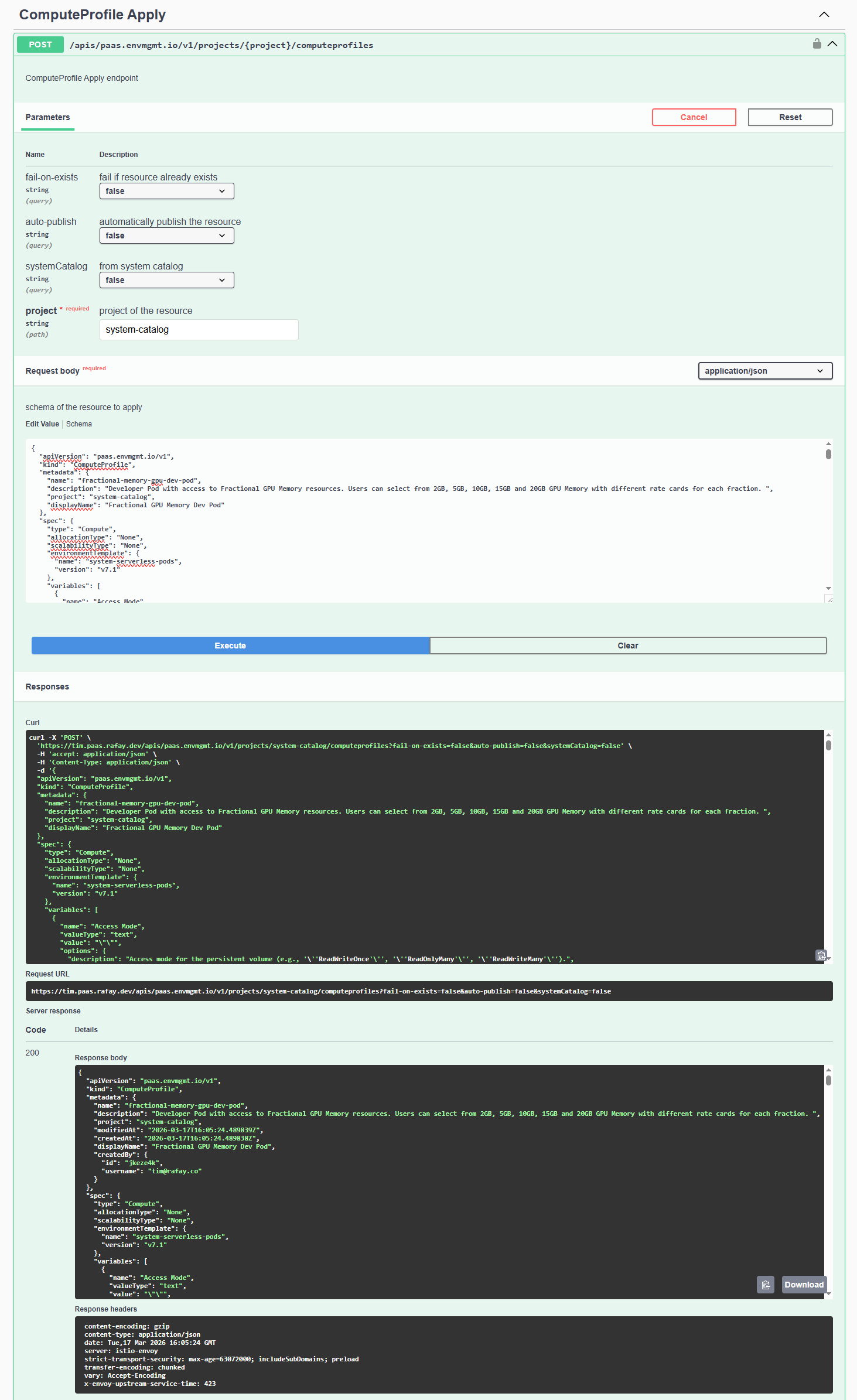Grab the request body resize handle
Screen dimensions: 857x1400
click(x=829, y=599)
